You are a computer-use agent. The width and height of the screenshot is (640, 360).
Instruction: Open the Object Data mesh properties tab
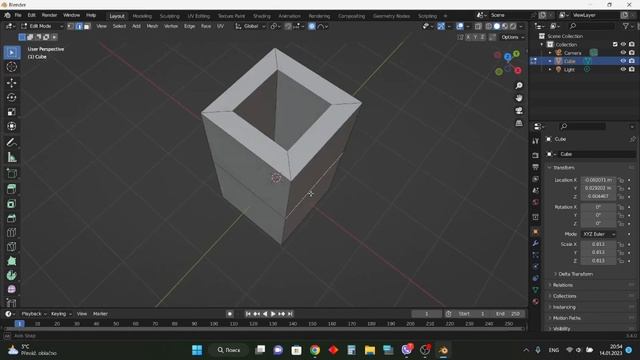536,290
